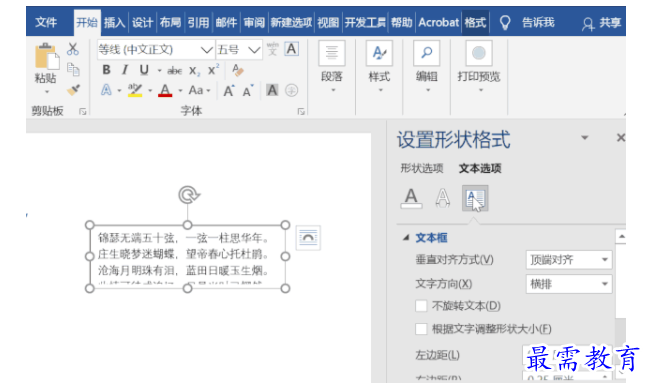
Task: Open the File tab
Action: (46, 22)
